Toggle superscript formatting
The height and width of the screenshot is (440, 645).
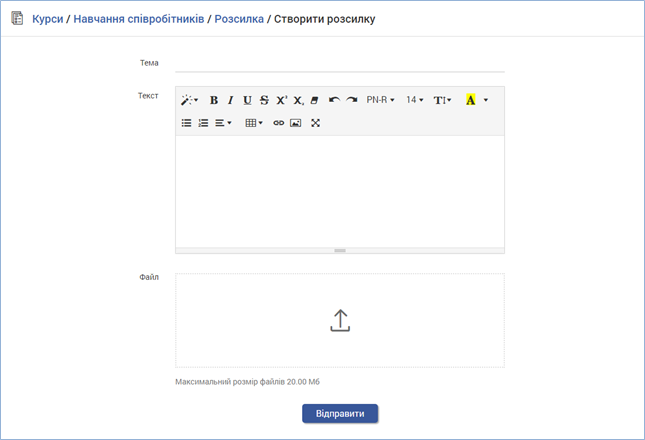281,100
